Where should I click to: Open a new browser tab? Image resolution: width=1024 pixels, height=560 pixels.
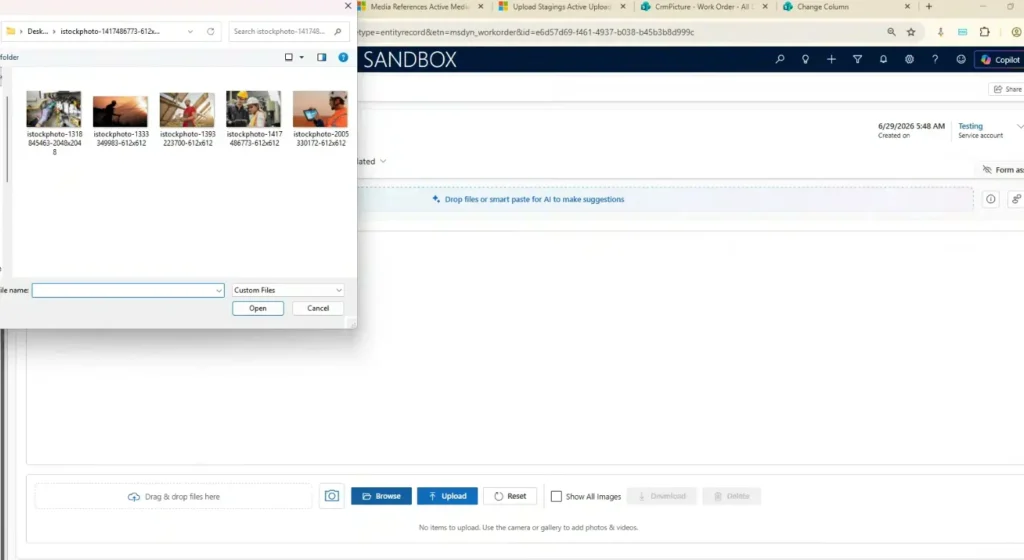click(x=929, y=7)
